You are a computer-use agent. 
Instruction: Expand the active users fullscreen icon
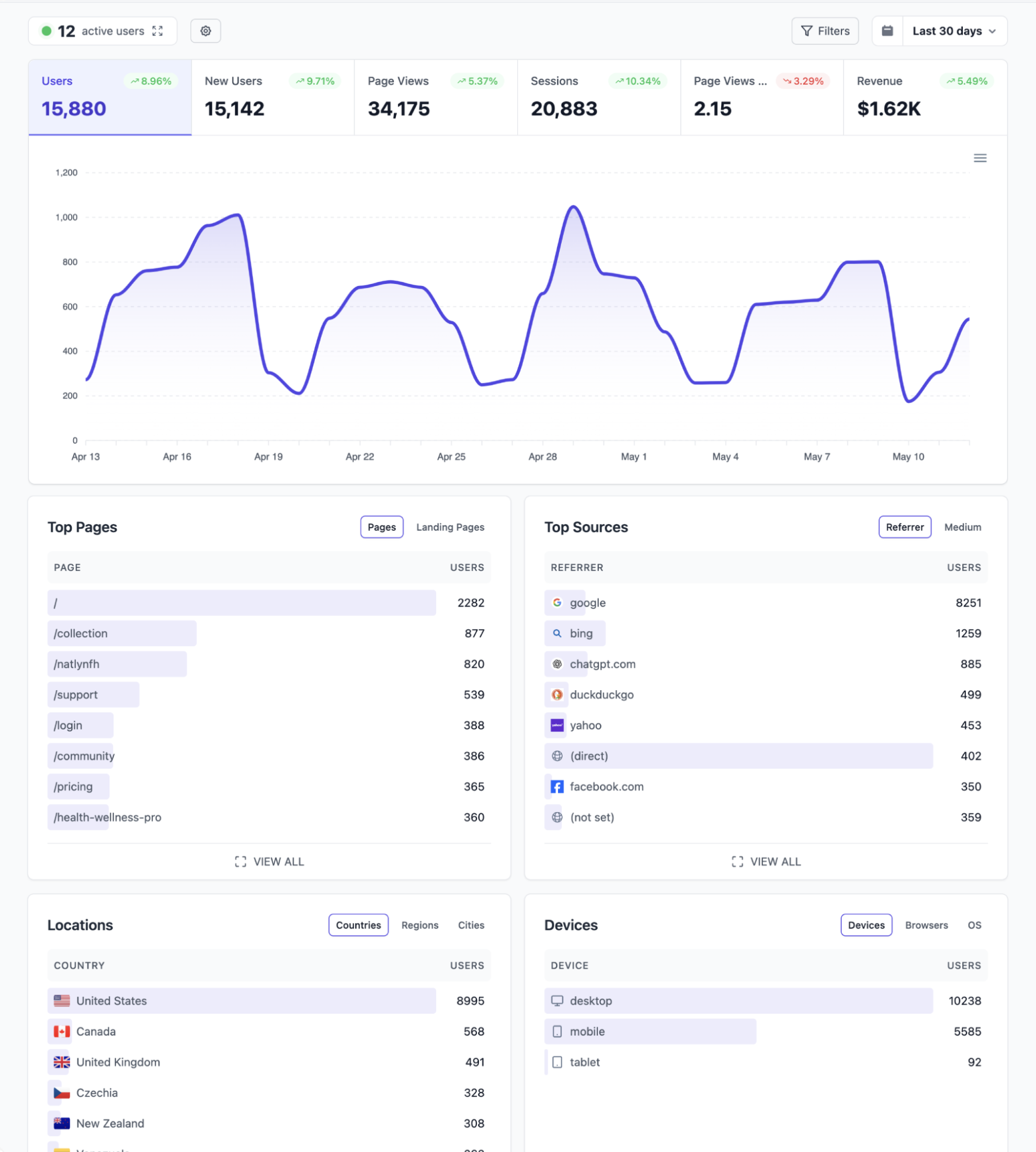158,31
